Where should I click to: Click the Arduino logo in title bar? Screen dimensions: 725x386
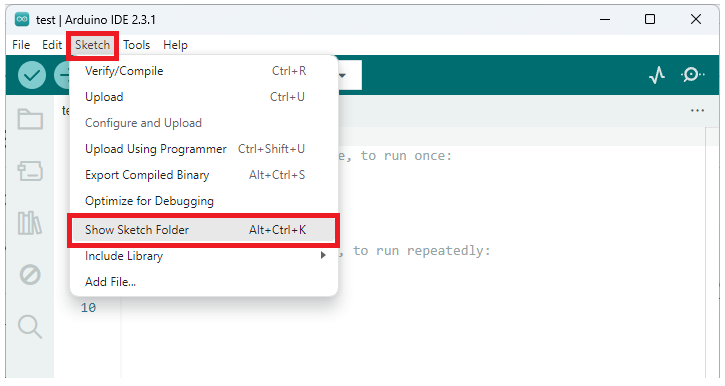coord(22,19)
